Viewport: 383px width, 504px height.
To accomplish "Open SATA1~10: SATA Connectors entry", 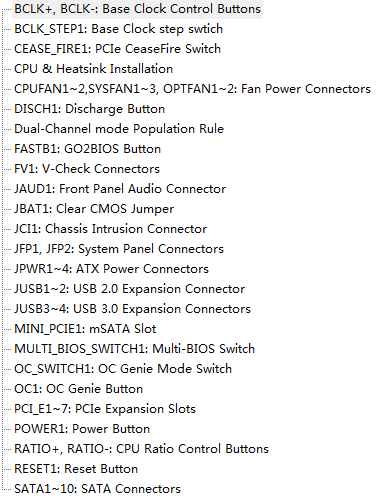I will click(x=97, y=489).
